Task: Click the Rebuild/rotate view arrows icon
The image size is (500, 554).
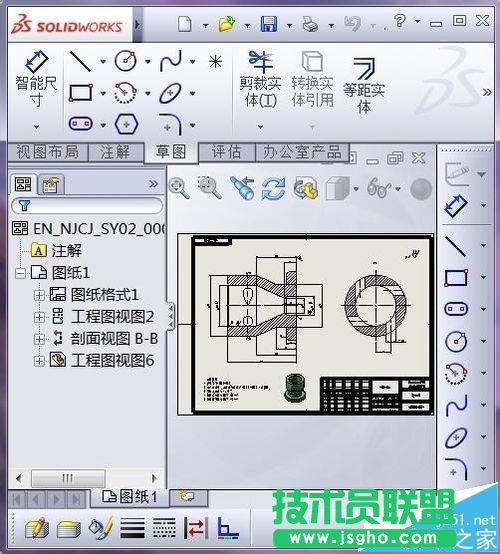Action: (273, 188)
